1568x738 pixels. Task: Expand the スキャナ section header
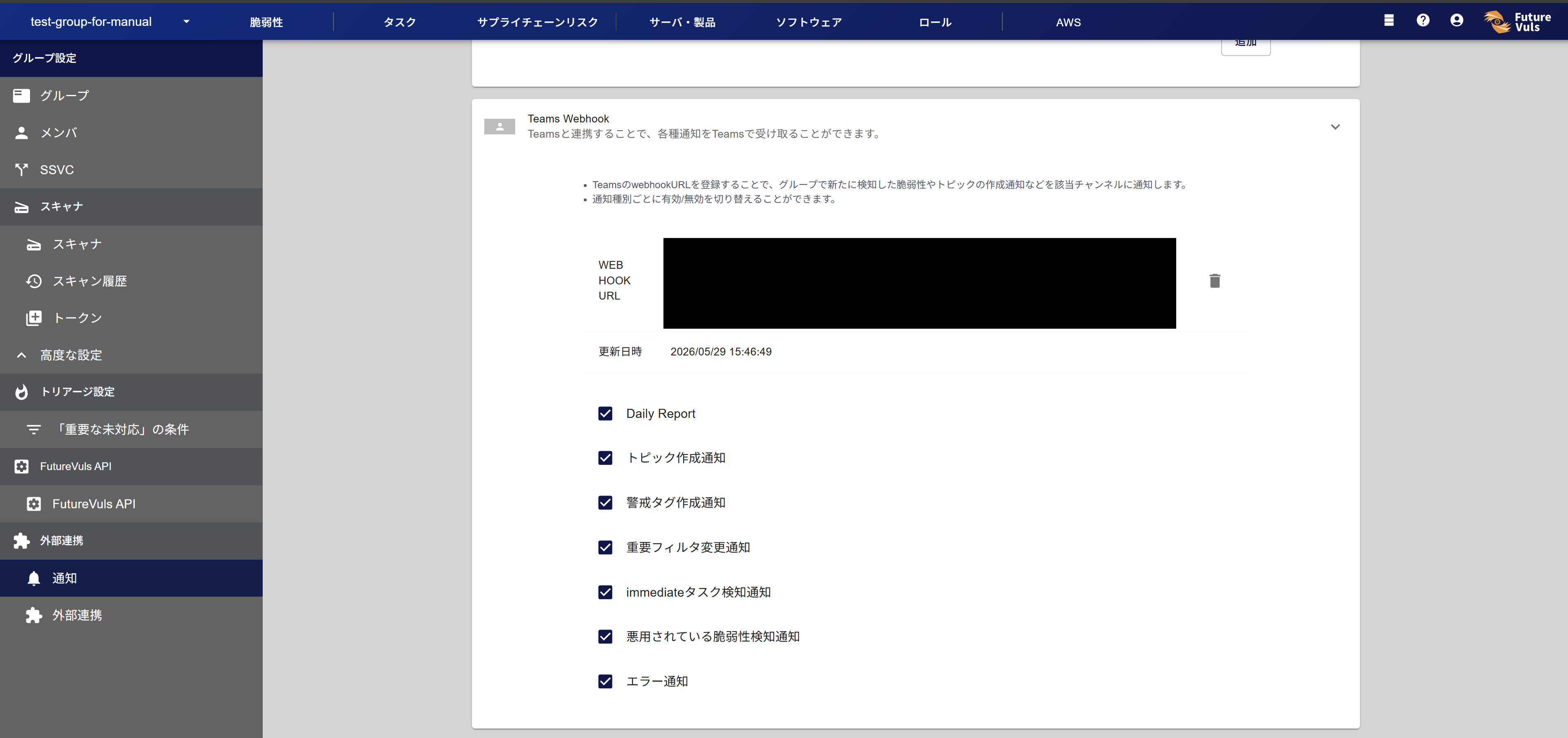132,207
